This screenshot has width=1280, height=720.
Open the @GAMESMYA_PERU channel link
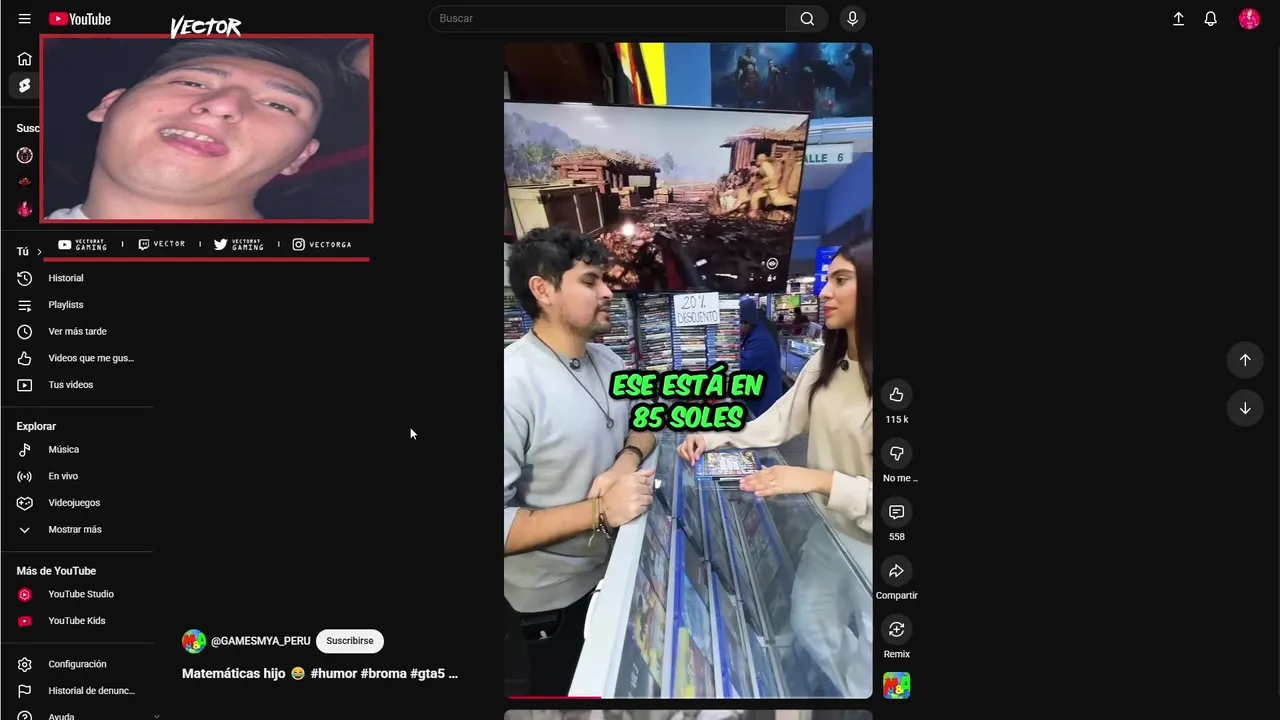click(260, 641)
